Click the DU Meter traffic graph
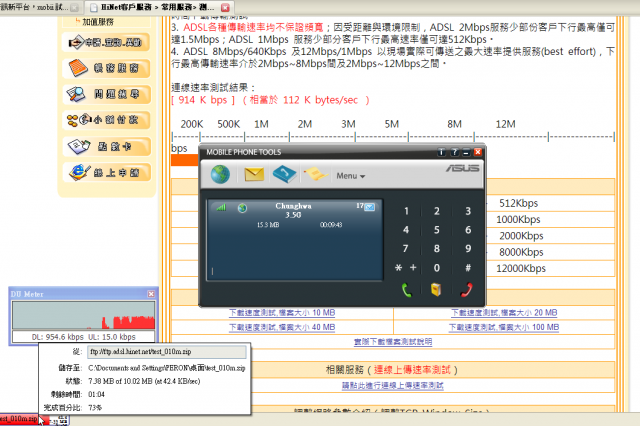Image resolution: width=640 pixels, height=426 pixels. click(84, 315)
